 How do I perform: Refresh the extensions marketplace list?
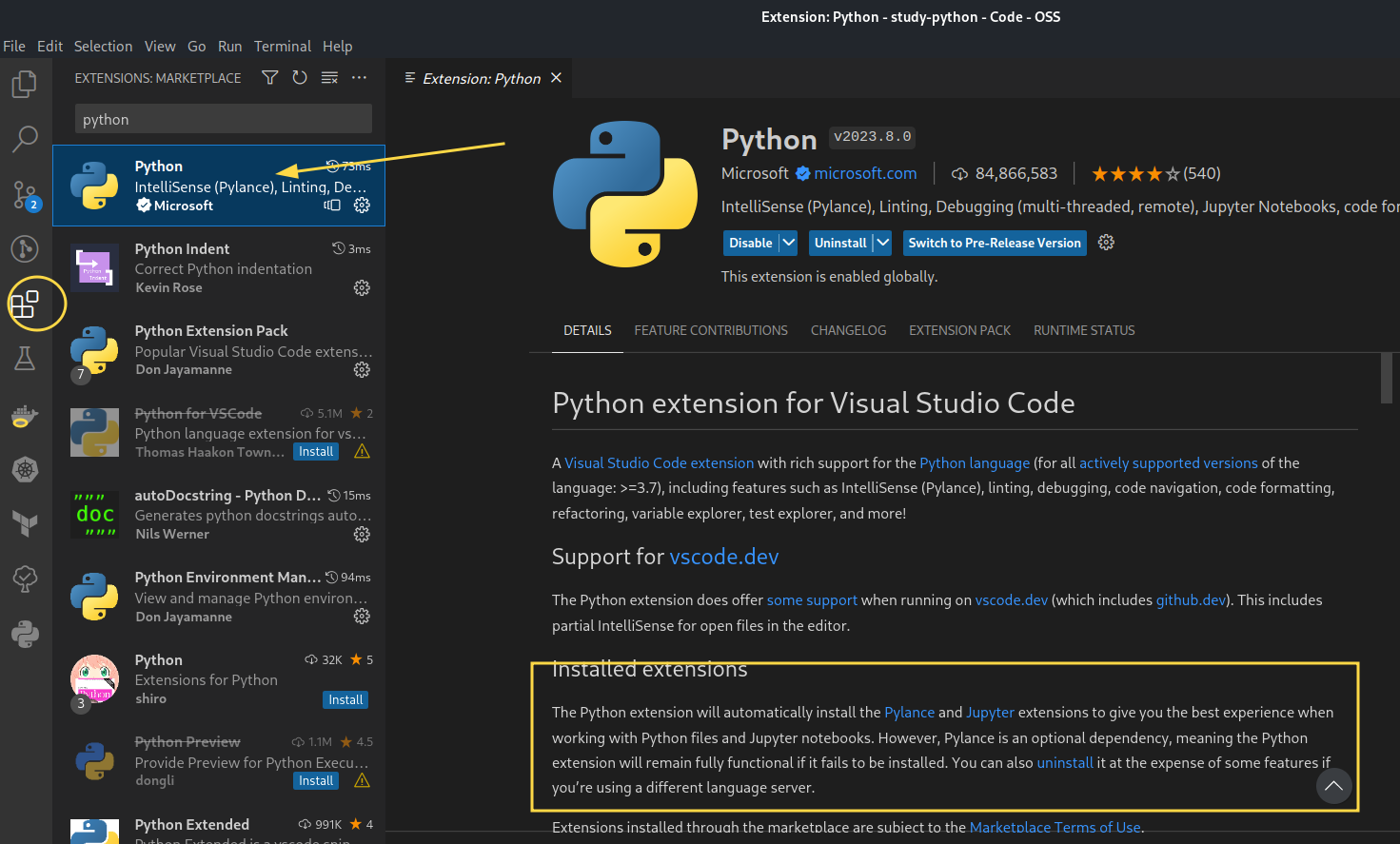pyautogui.click(x=300, y=77)
